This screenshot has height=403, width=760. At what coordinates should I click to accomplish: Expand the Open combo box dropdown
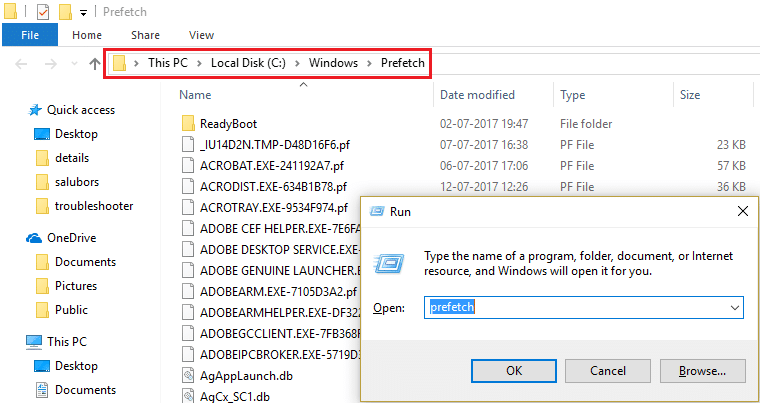pos(734,308)
